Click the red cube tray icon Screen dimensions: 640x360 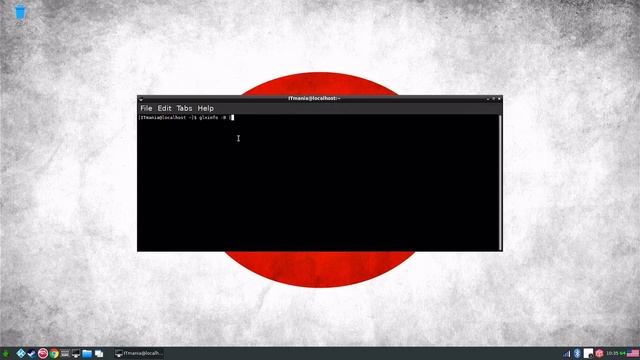[x=599, y=353]
